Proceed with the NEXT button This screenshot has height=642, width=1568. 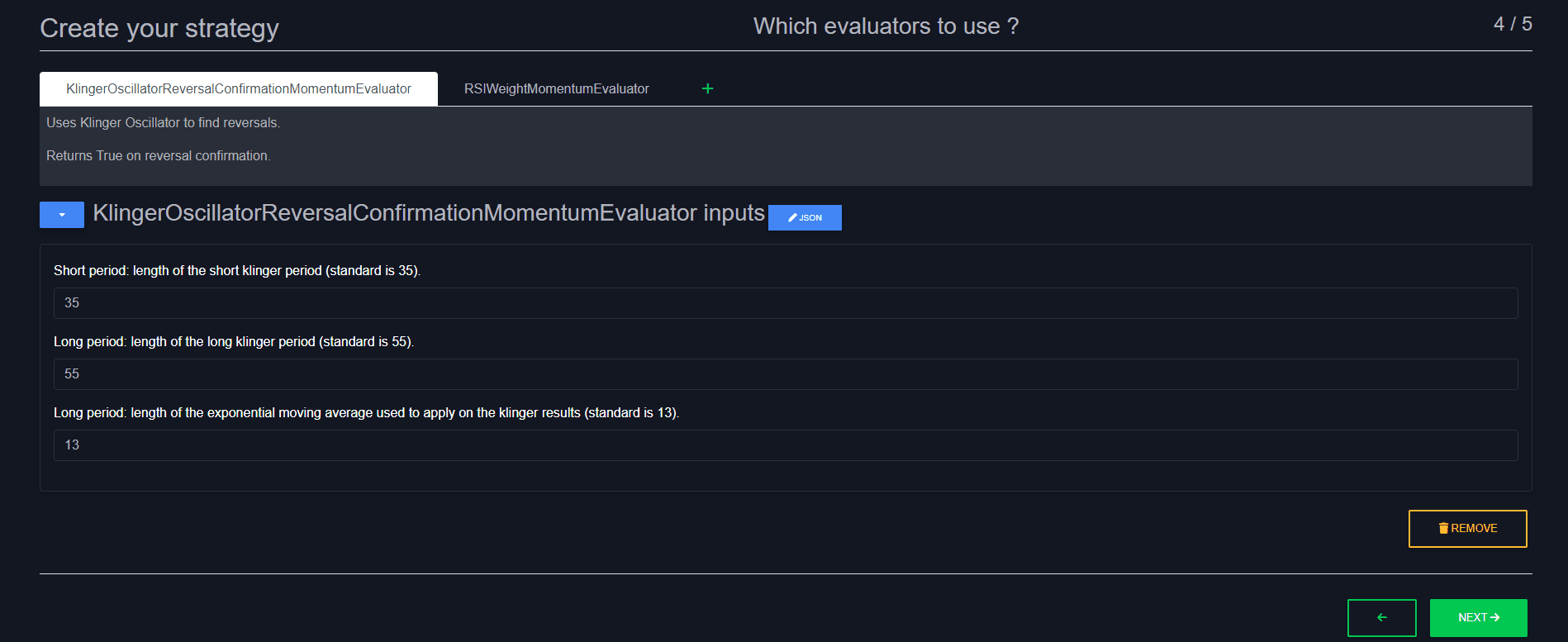click(x=1478, y=618)
